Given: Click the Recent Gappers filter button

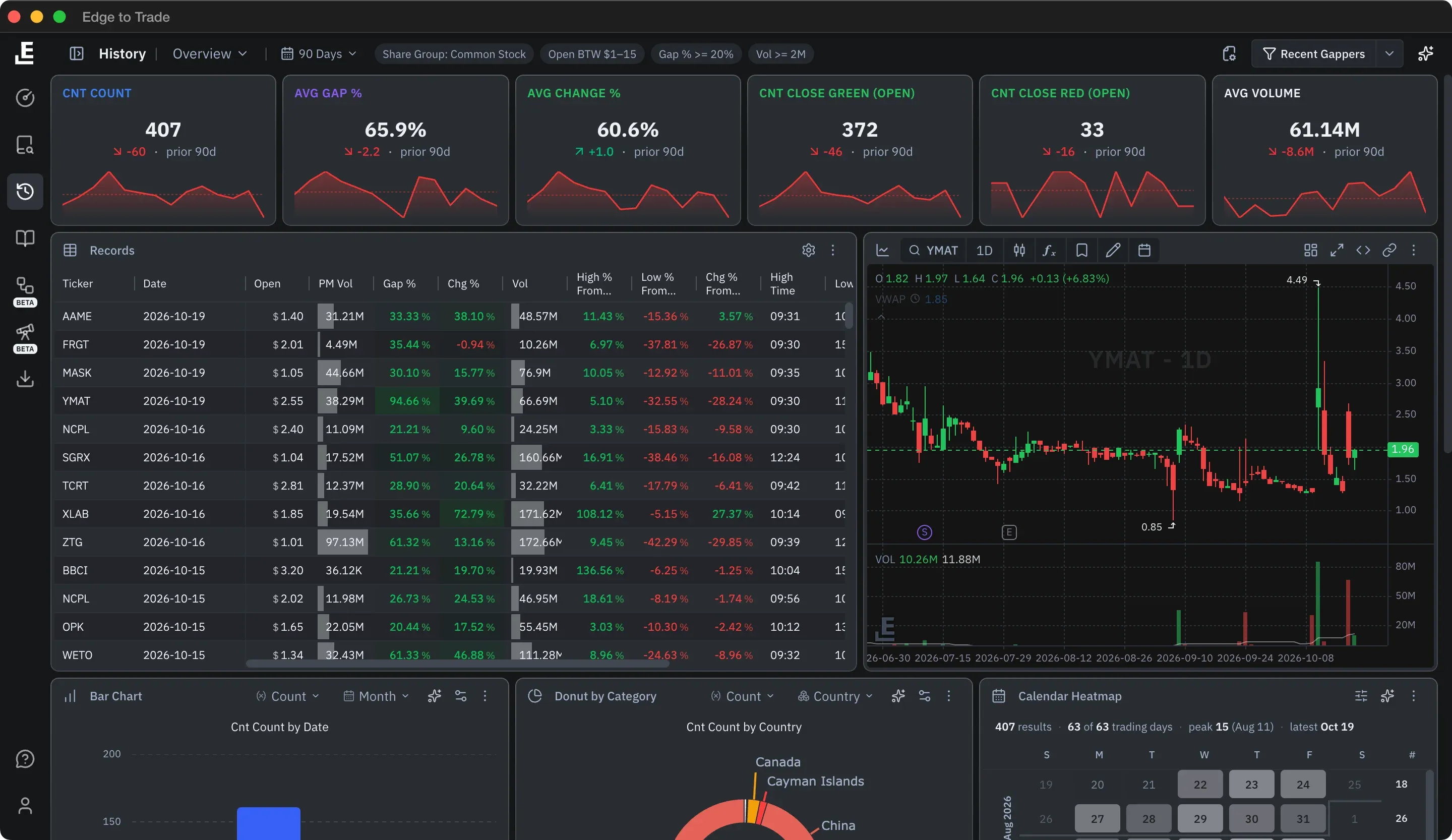Looking at the screenshot, I should [x=1314, y=53].
